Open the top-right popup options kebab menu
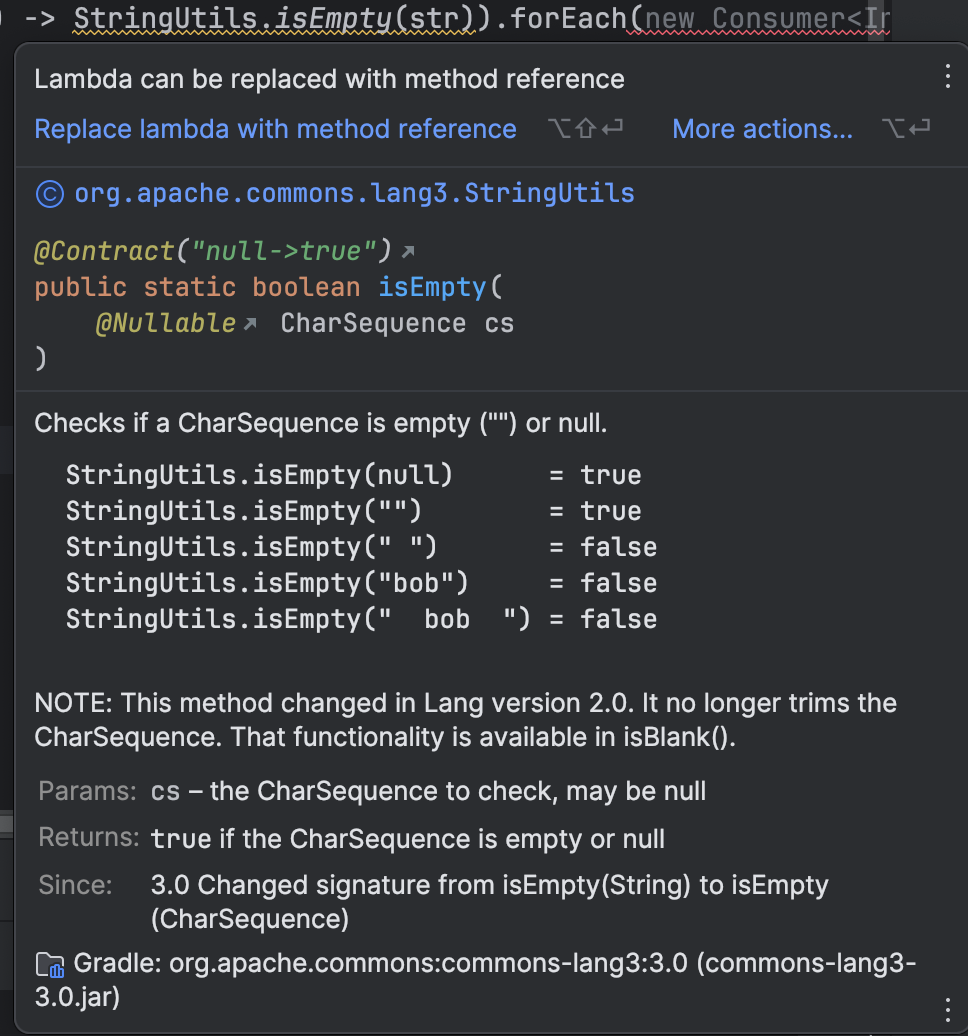This screenshot has width=968, height=1036. [x=947, y=77]
